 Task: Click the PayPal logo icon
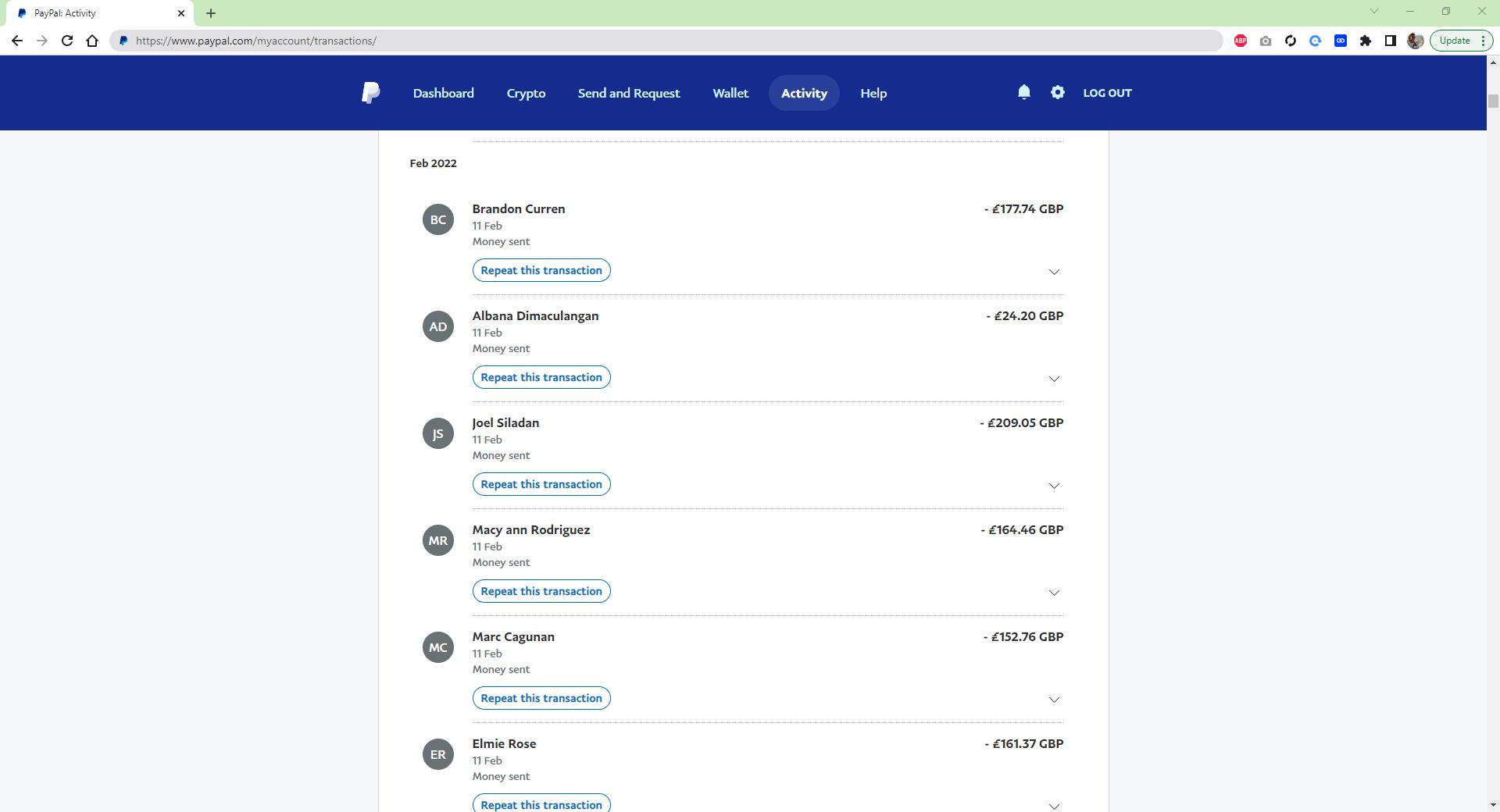(x=370, y=93)
